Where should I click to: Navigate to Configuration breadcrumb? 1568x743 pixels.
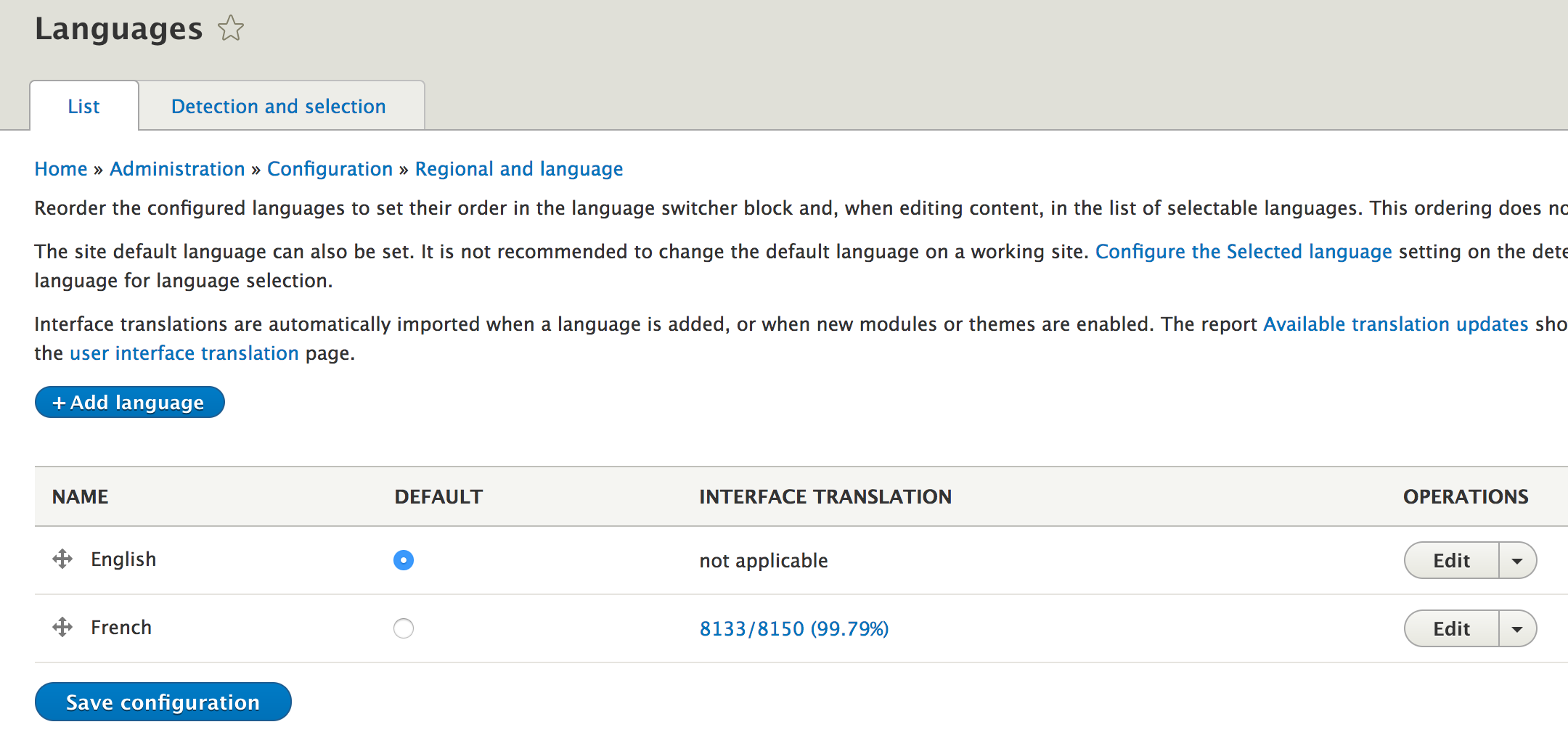coord(330,169)
